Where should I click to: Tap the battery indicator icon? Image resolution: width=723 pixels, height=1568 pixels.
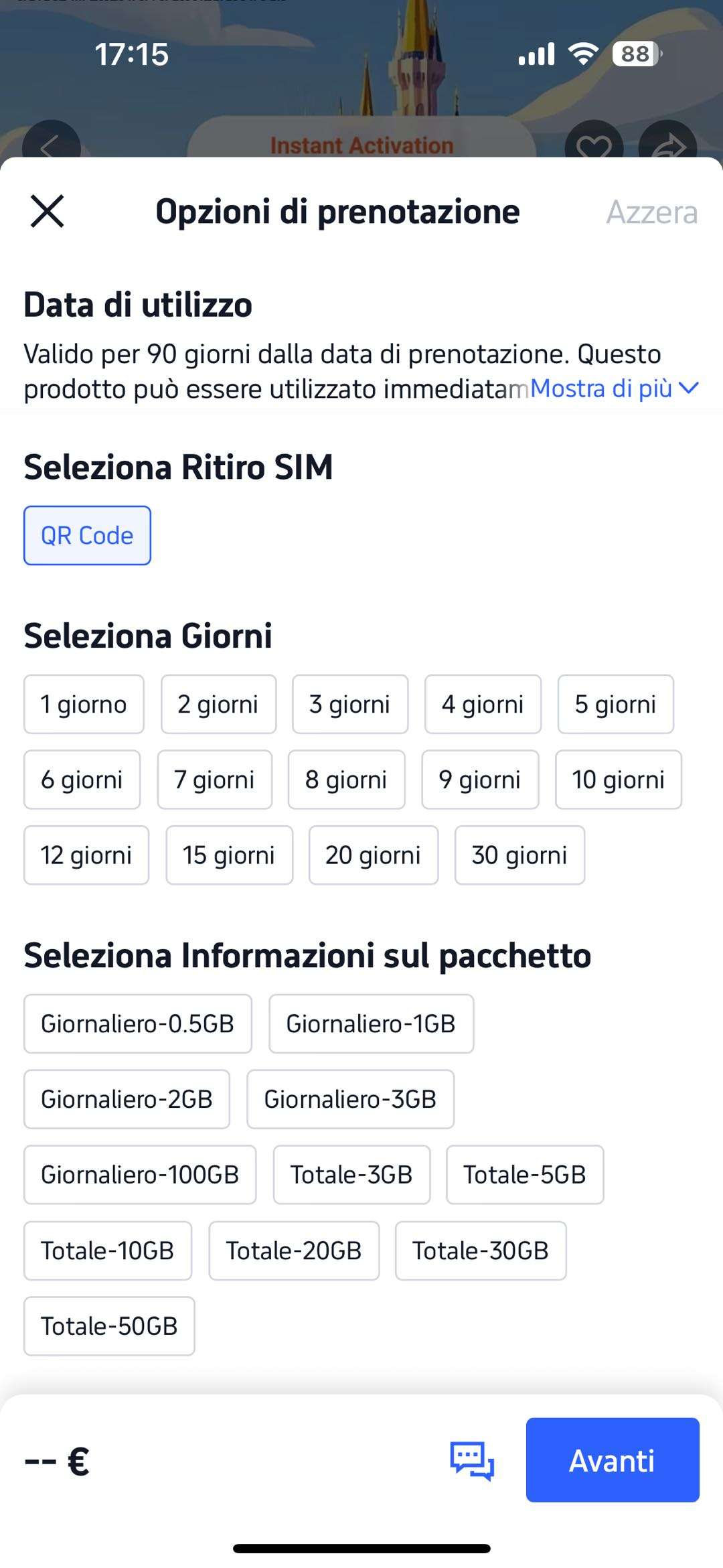[637, 54]
